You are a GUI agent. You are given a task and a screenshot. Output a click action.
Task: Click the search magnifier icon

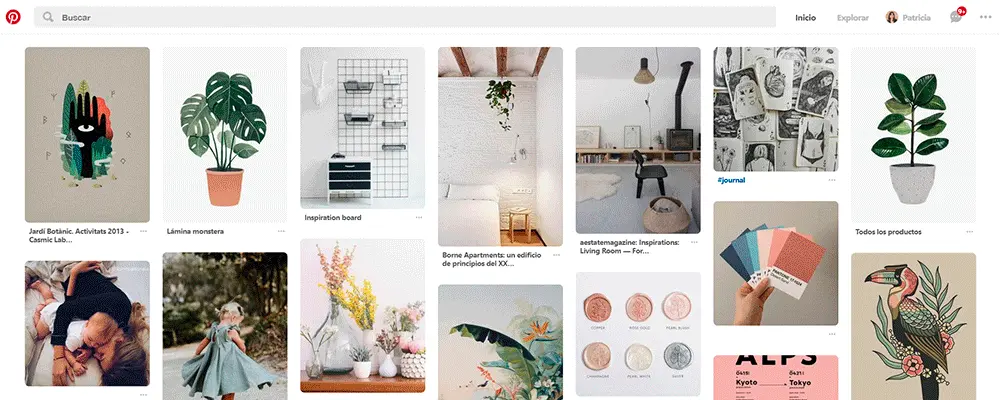pyautogui.click(x=48, y=17)
